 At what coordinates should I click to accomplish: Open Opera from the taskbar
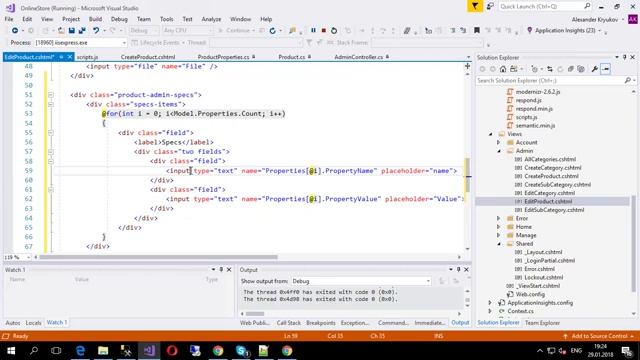pos(172,351)
